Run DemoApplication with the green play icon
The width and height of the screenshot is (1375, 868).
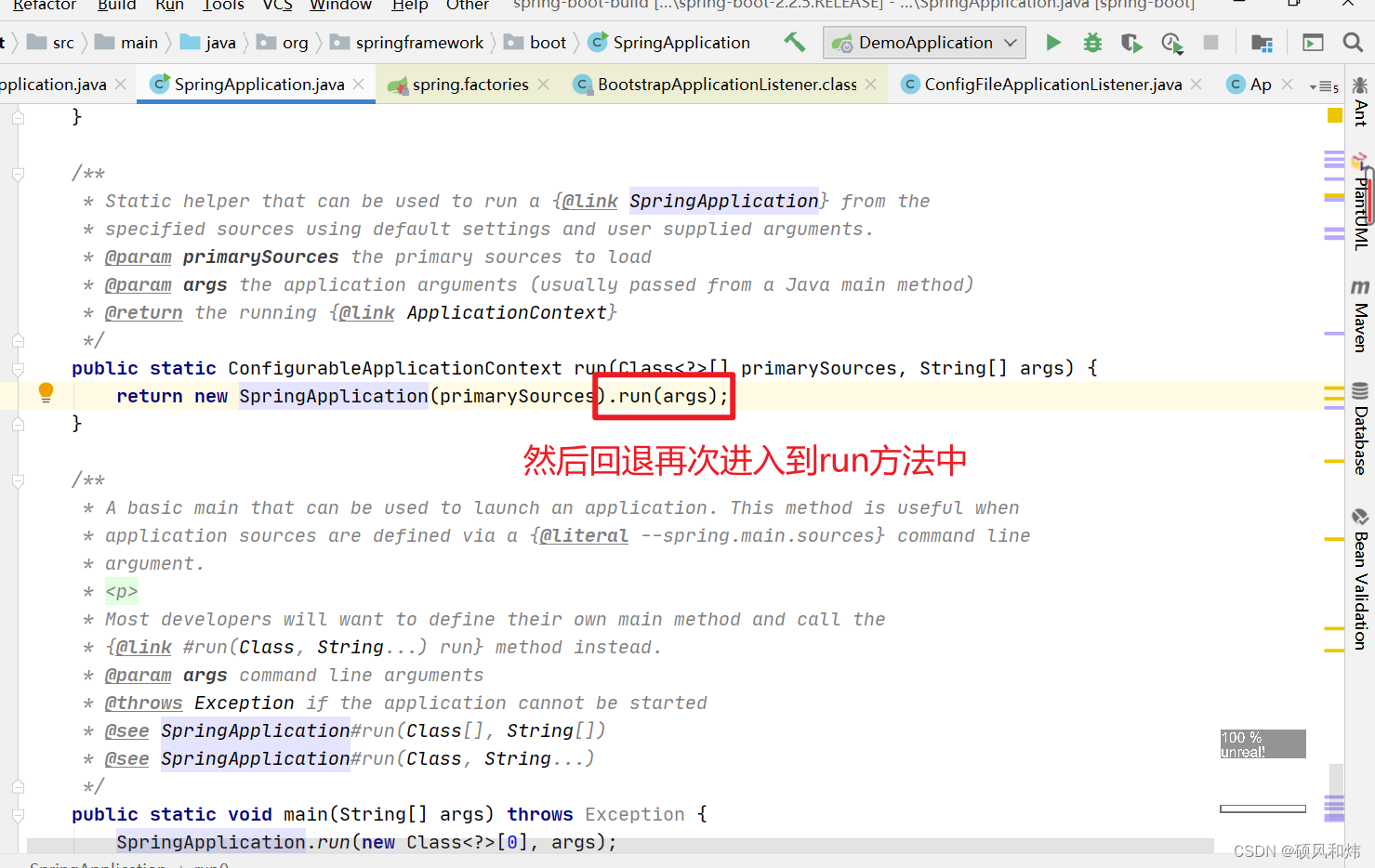tap(1052, 42)
